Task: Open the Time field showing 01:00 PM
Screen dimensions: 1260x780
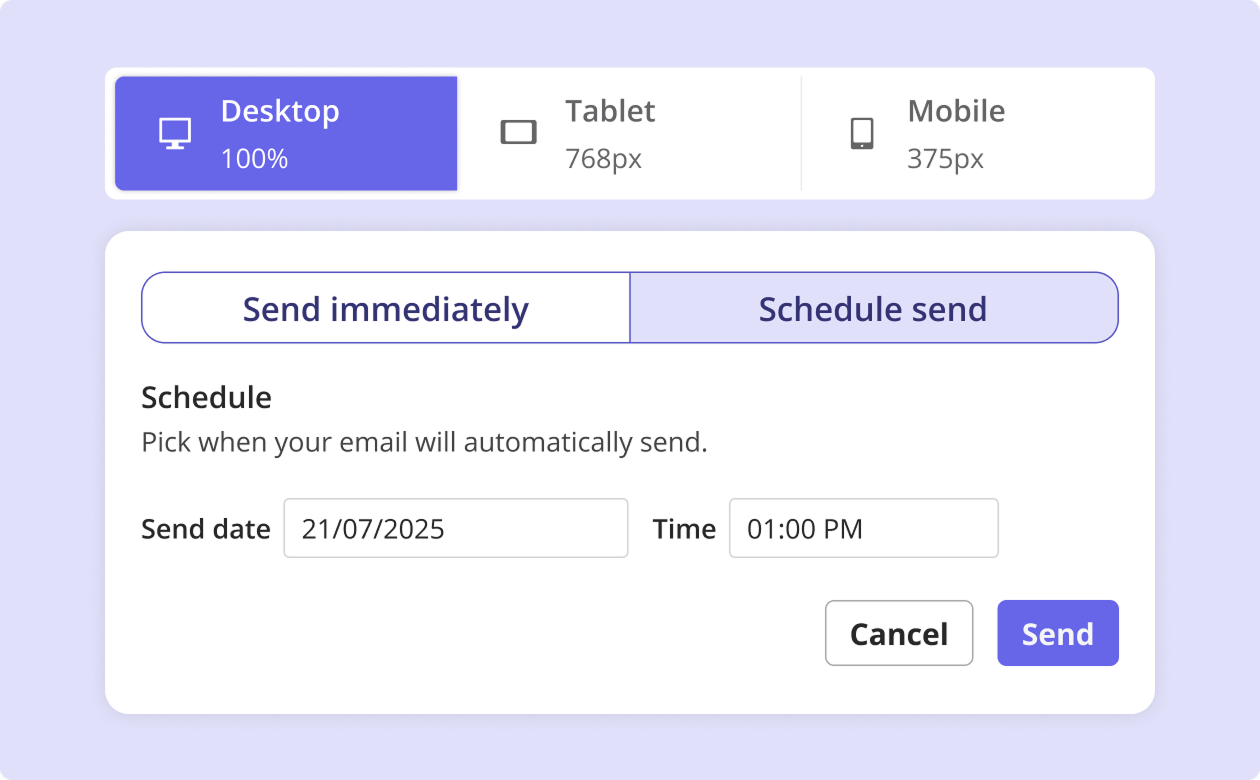Action: pyautogui.click(x=863, y=528)
